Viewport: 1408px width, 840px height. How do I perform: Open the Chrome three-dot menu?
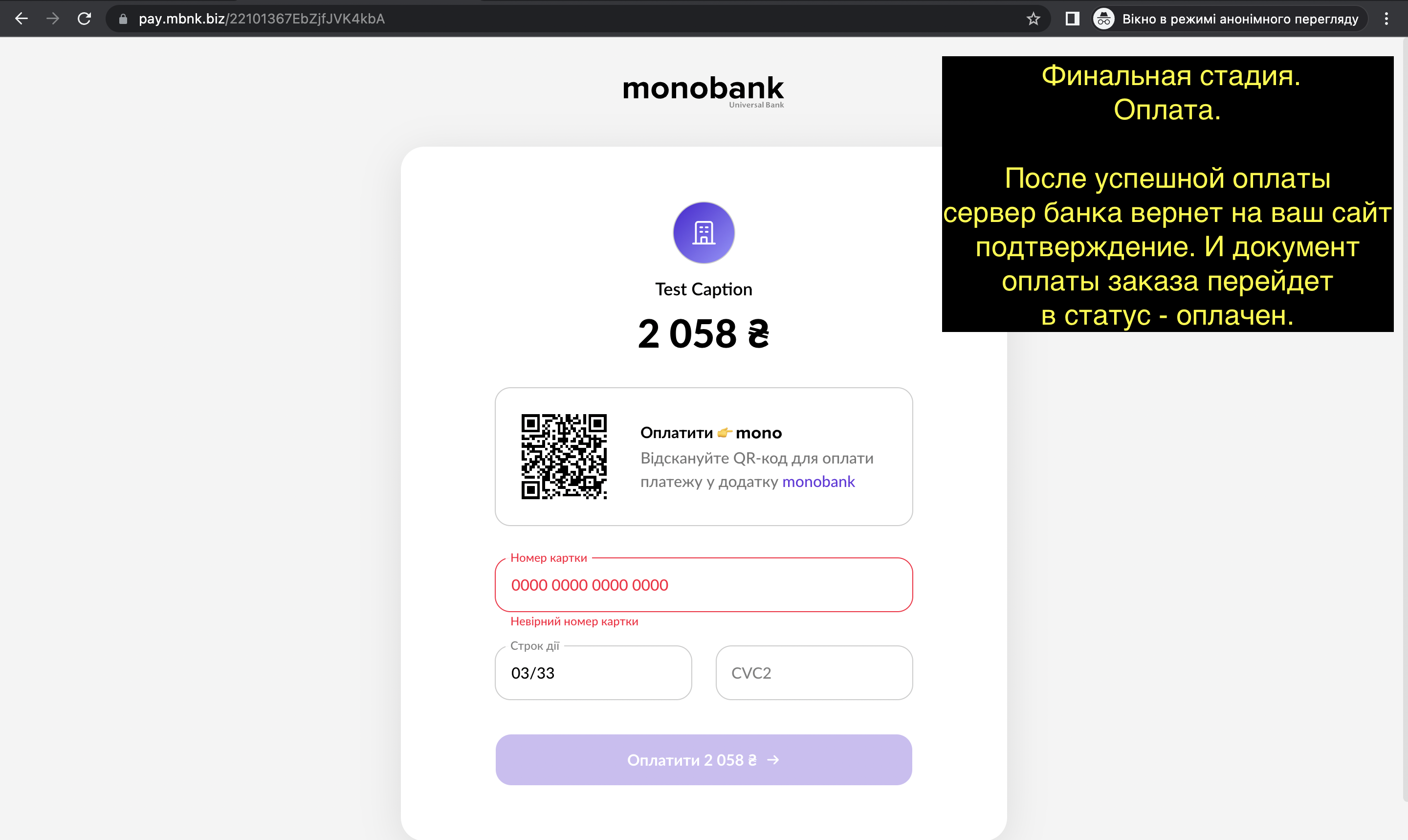pos(1386,19)
